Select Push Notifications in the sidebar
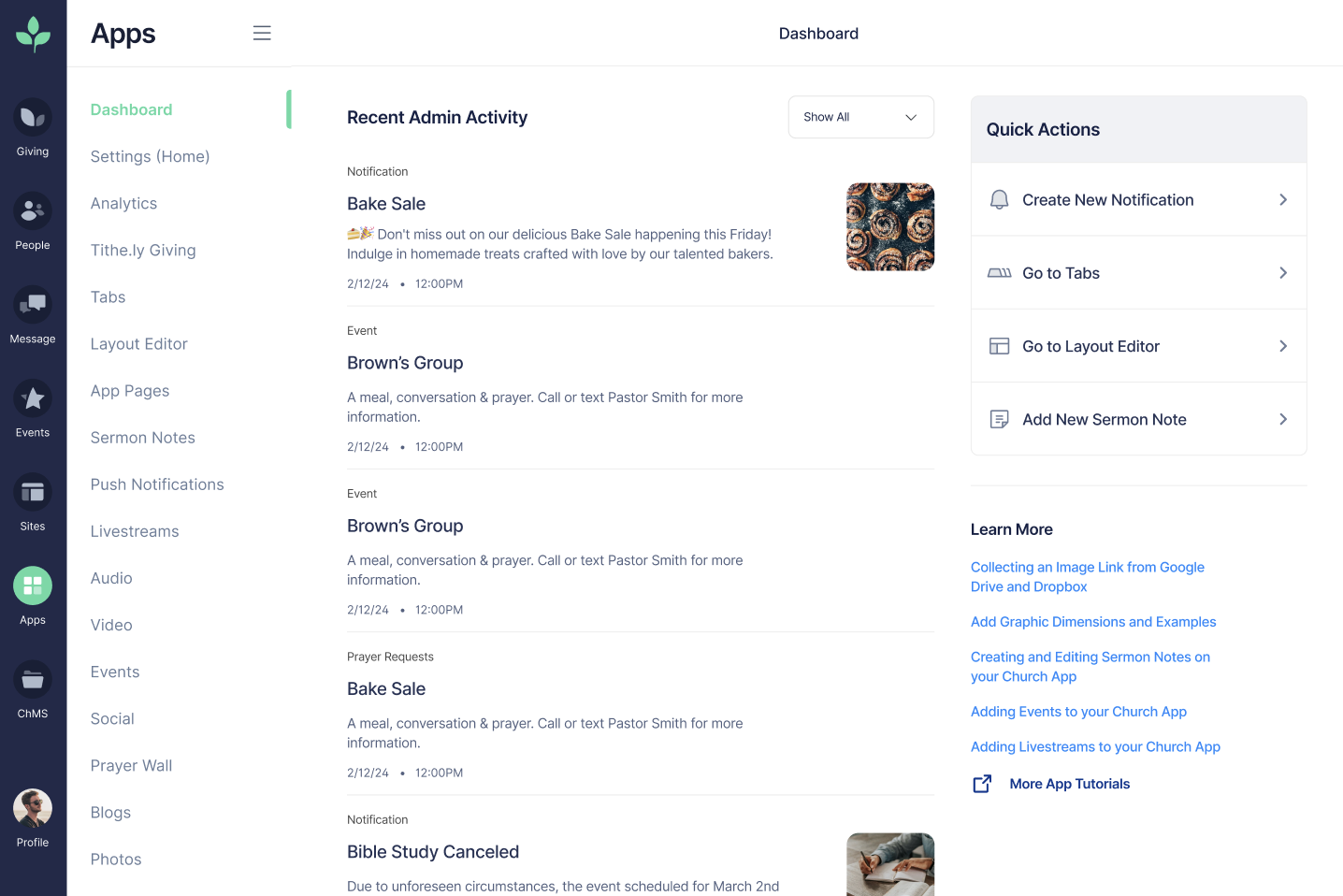The height and width of the screenshot is (896, 1343). 157,484
